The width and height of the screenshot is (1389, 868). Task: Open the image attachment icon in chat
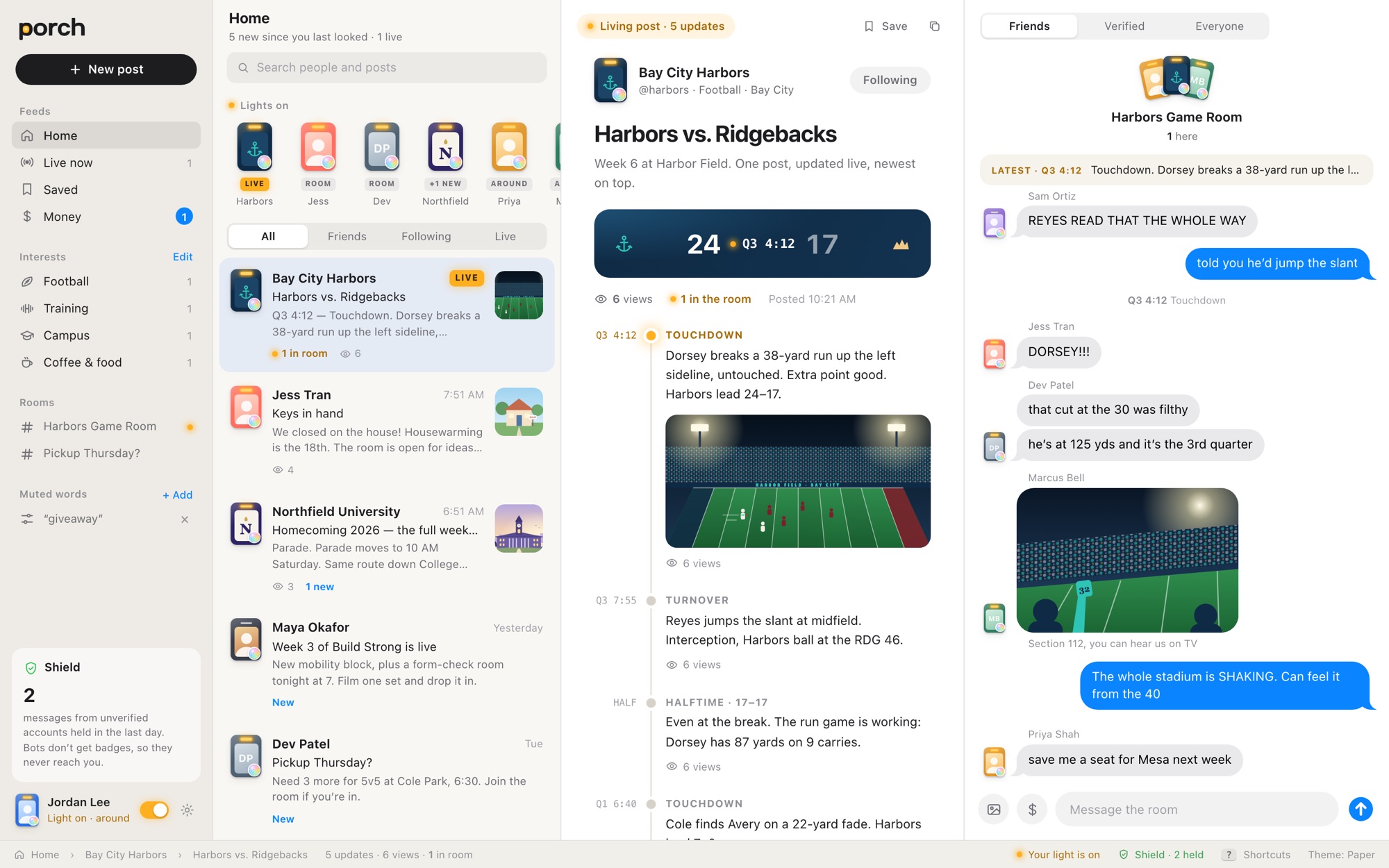pyautogui.click(x=994, y=809)
